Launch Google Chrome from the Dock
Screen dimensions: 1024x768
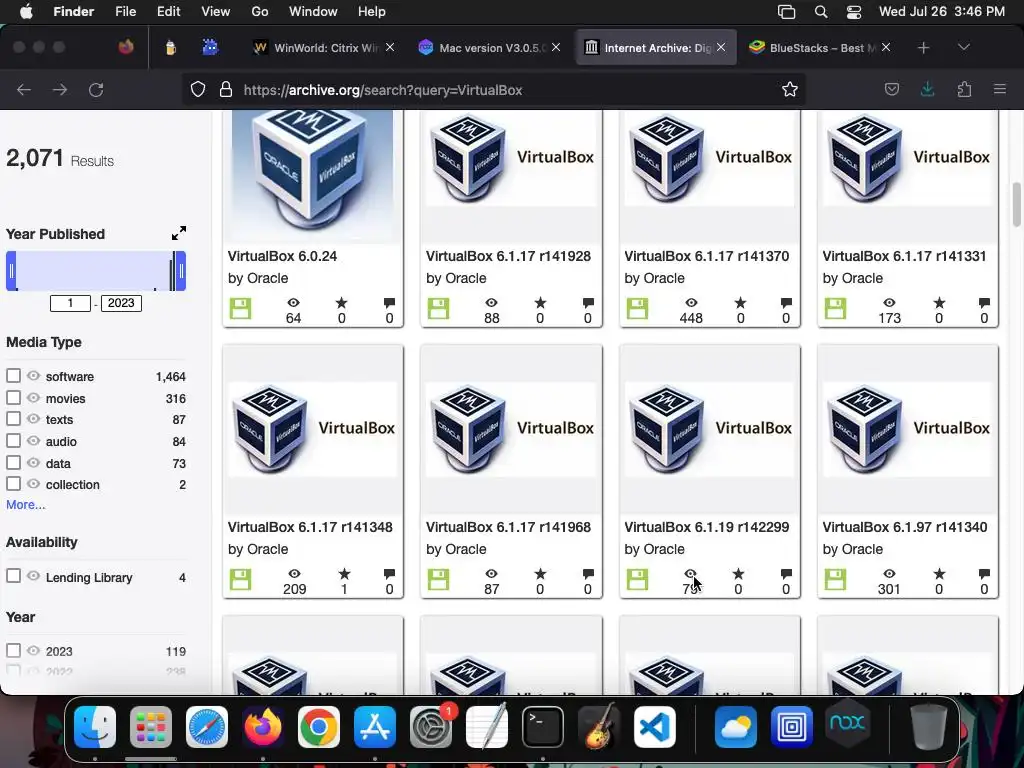click(x=319, y=726)
